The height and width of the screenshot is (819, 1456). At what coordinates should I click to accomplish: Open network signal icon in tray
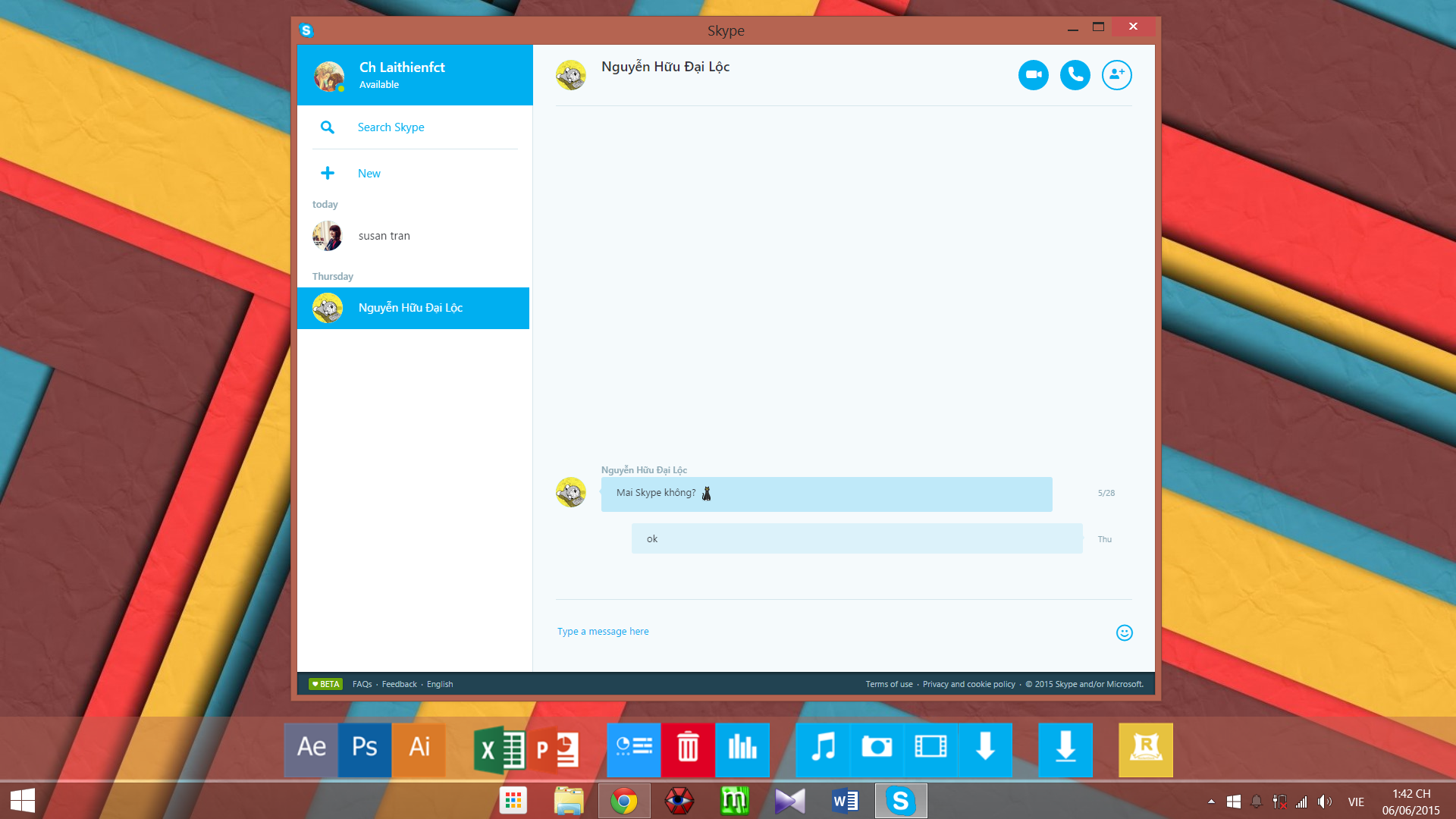coord(1302,802)
